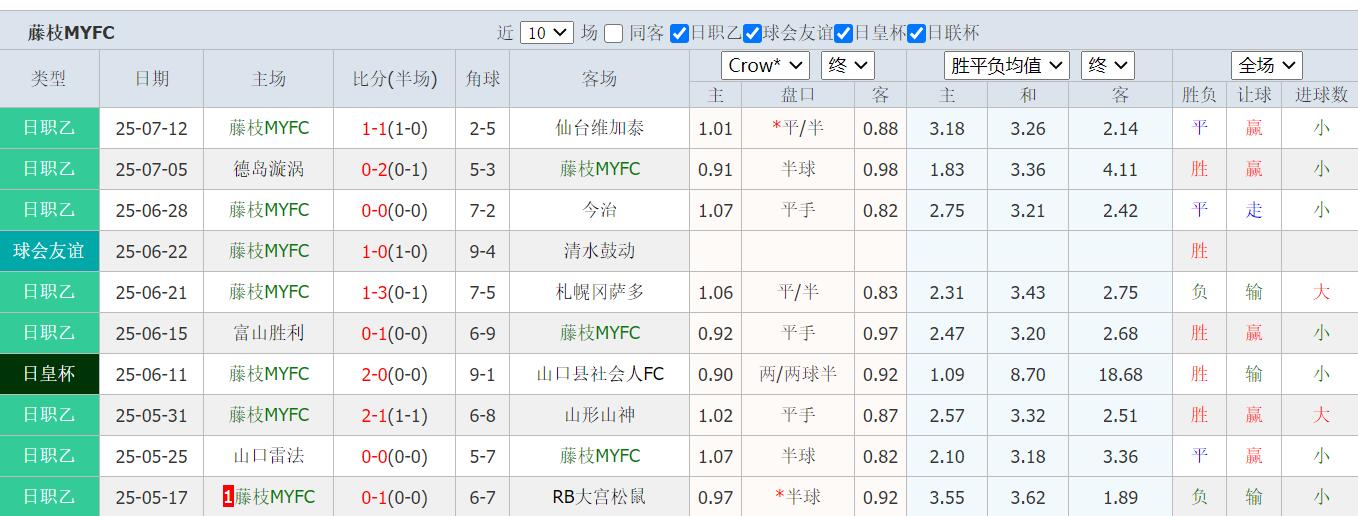Image resolution: width=1358 pixels, height=516 pixels.
Task: Open the 仙台维加泰 away team link
Action: click(x=599, y=128)
